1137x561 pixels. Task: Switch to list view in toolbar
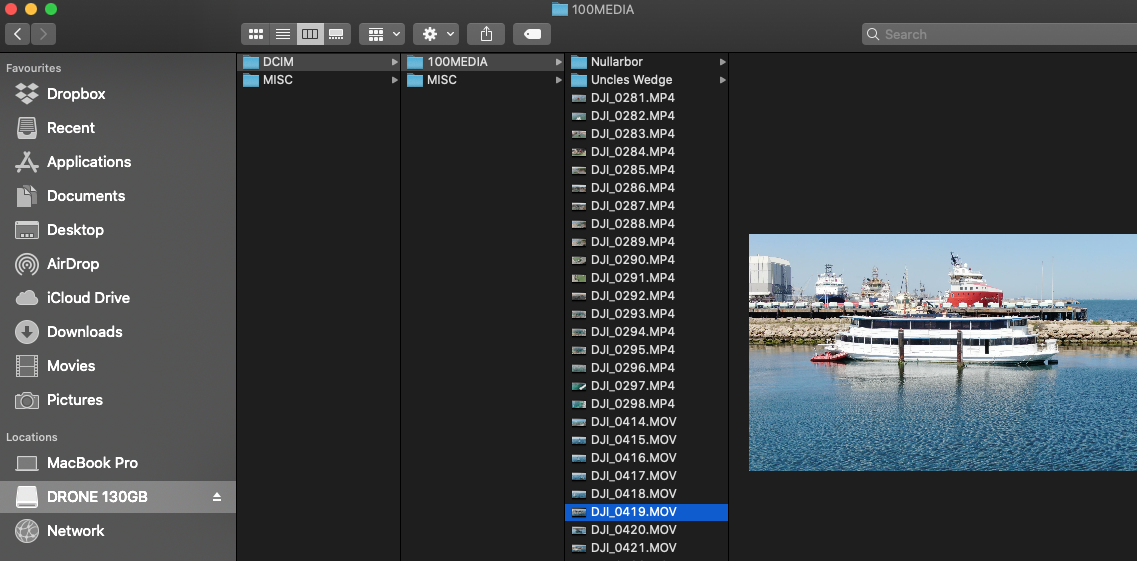[283, 34]
